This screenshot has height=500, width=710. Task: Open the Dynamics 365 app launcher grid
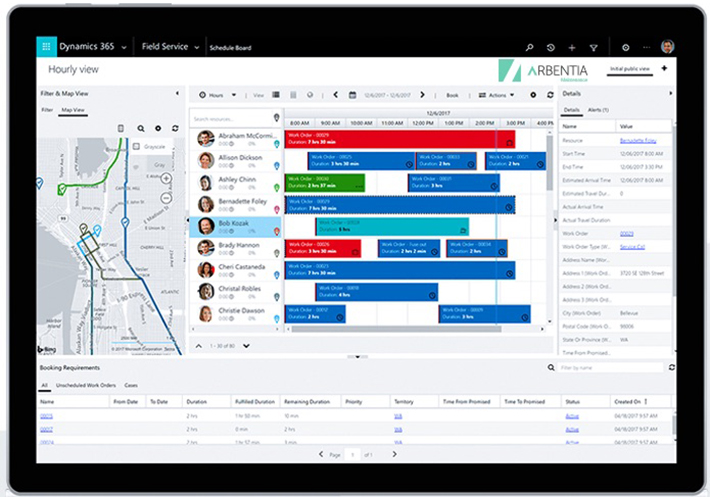click(x=46, y=46)
